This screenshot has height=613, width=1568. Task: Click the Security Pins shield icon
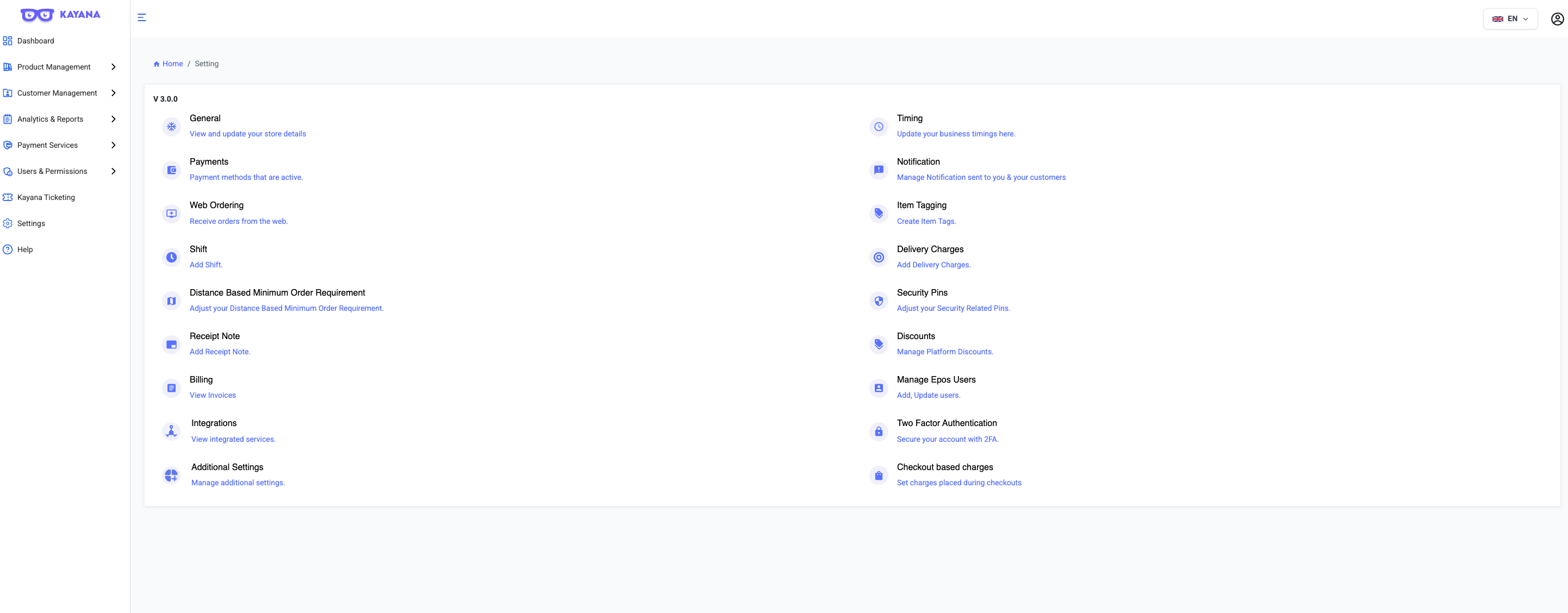pos(879,301)
